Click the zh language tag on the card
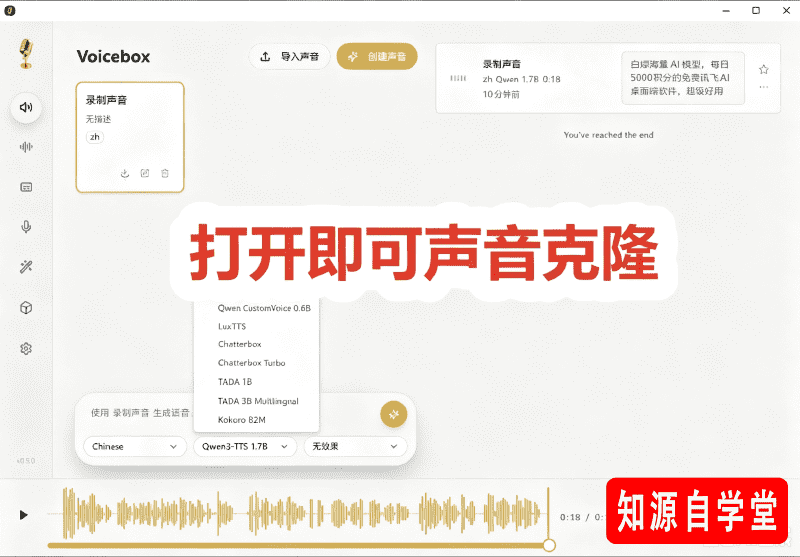Image resolution: width=800 pixels, height=557 pixels. (95, 137)
